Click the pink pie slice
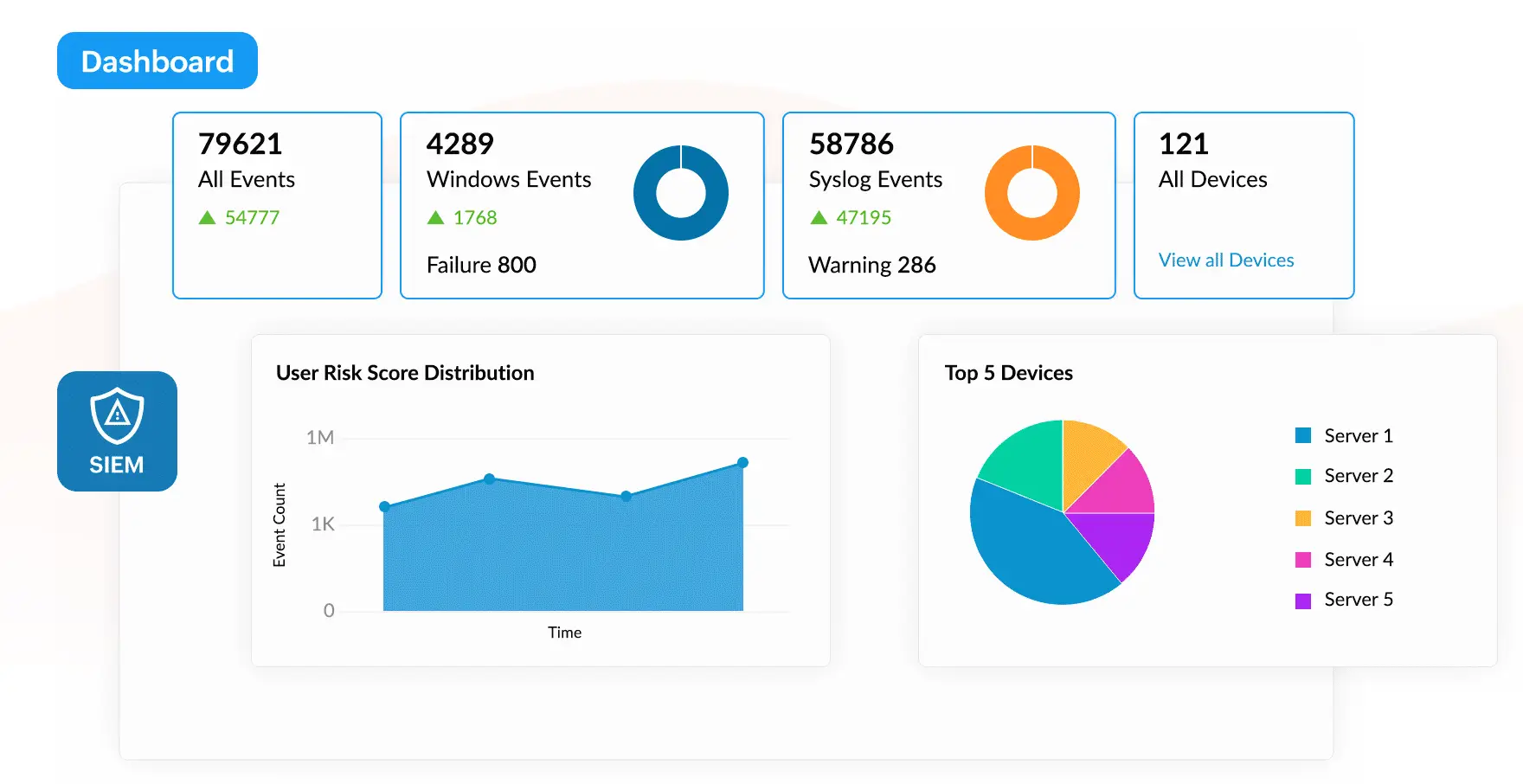This screenshot has height=784, width=1523. (x=1118, y=487)
